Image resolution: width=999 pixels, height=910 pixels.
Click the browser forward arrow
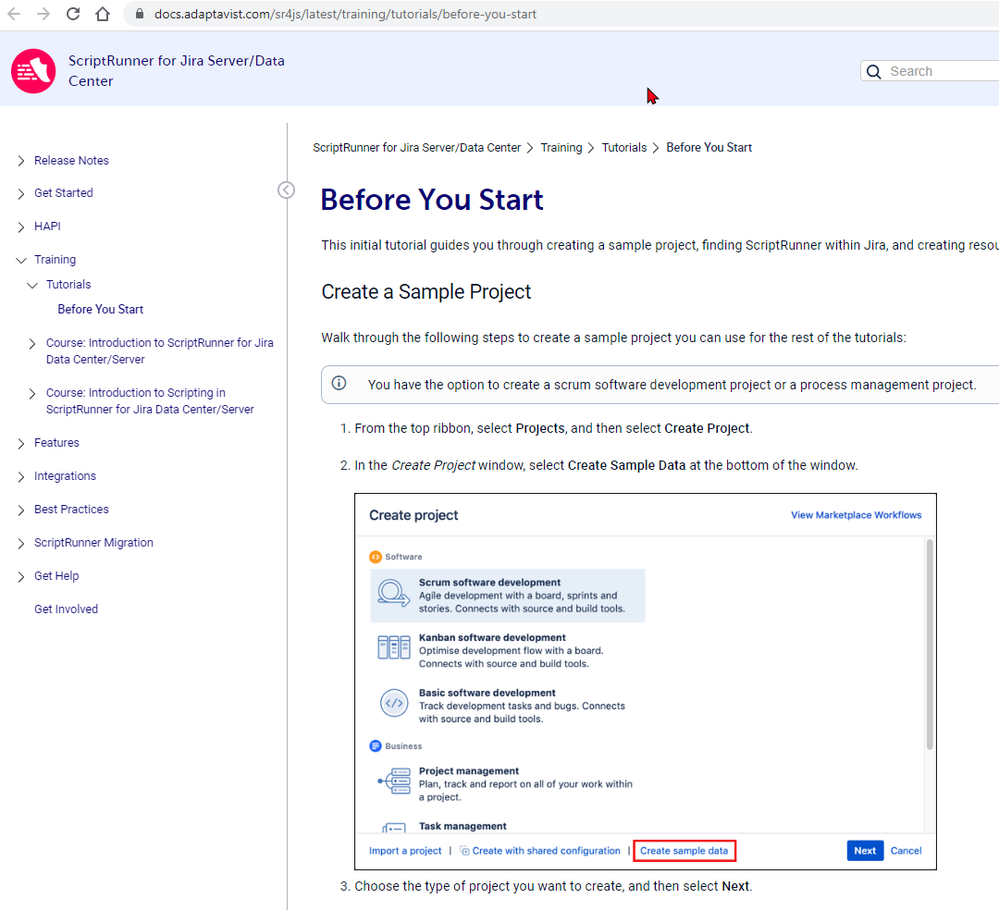pyautogui.click(x=43, y=13)
